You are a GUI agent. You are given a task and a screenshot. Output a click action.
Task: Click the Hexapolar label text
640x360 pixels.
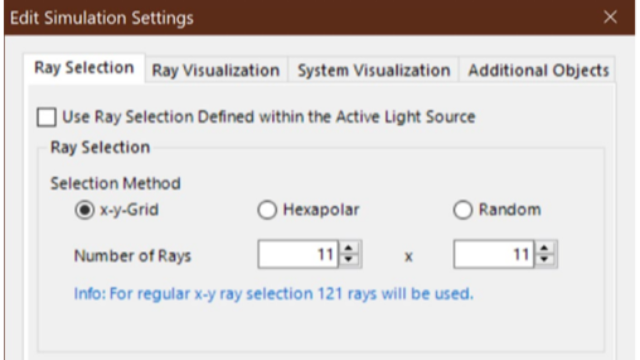click(x=321, y=210)
